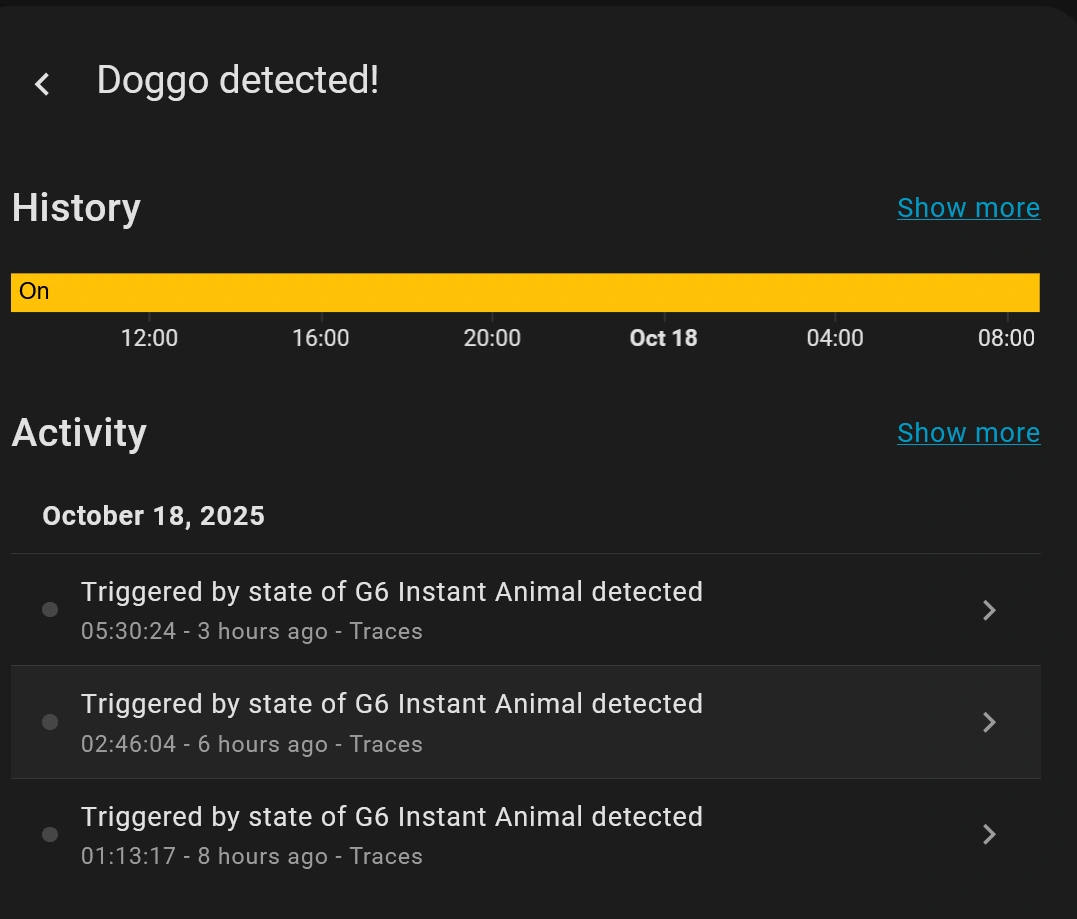Select the 3 hours ago trigger description text
Screen dimensions: 1077x919
tap(391, 592)
